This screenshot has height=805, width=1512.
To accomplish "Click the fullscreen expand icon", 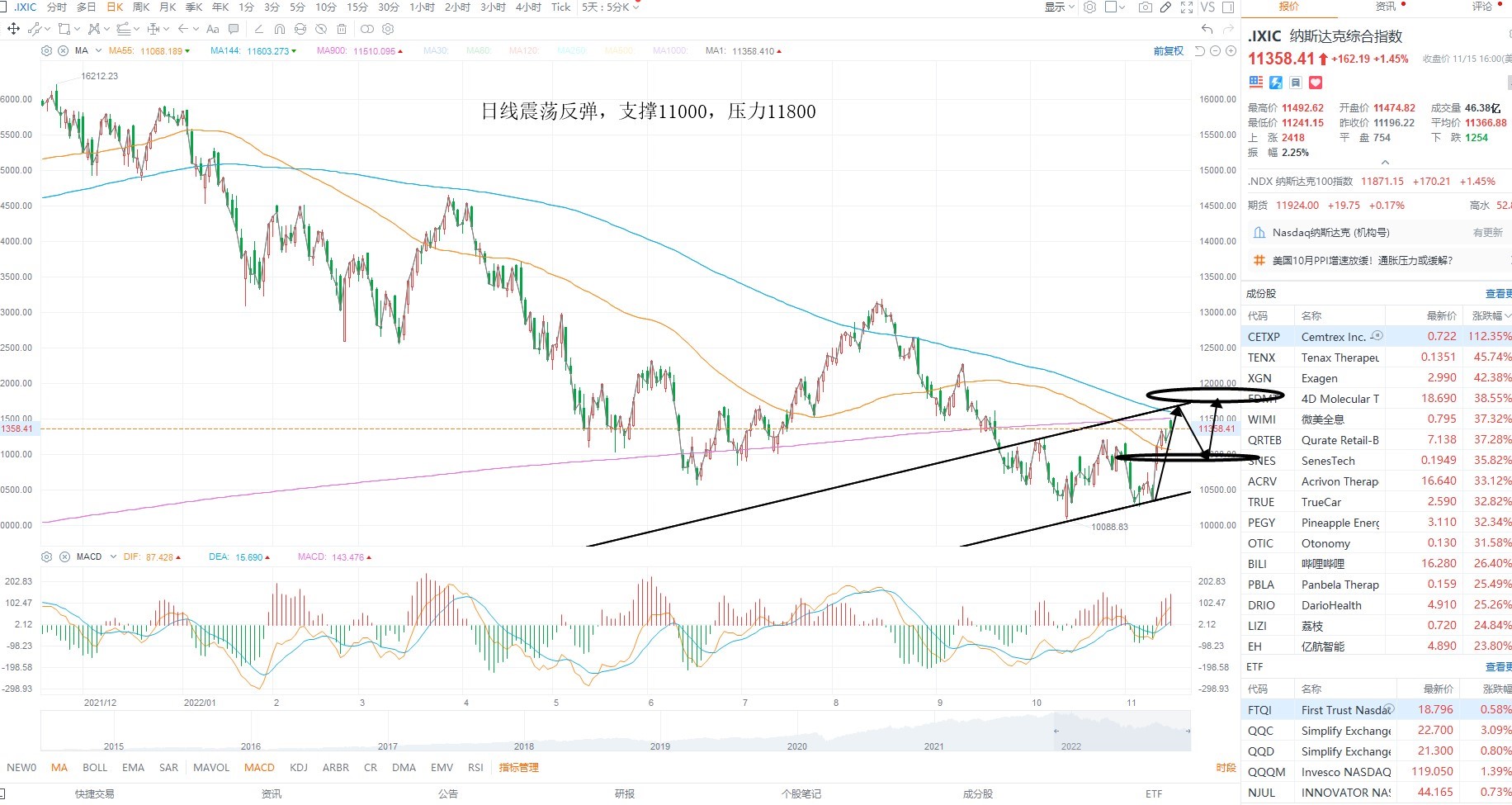I will [1187, 7].
